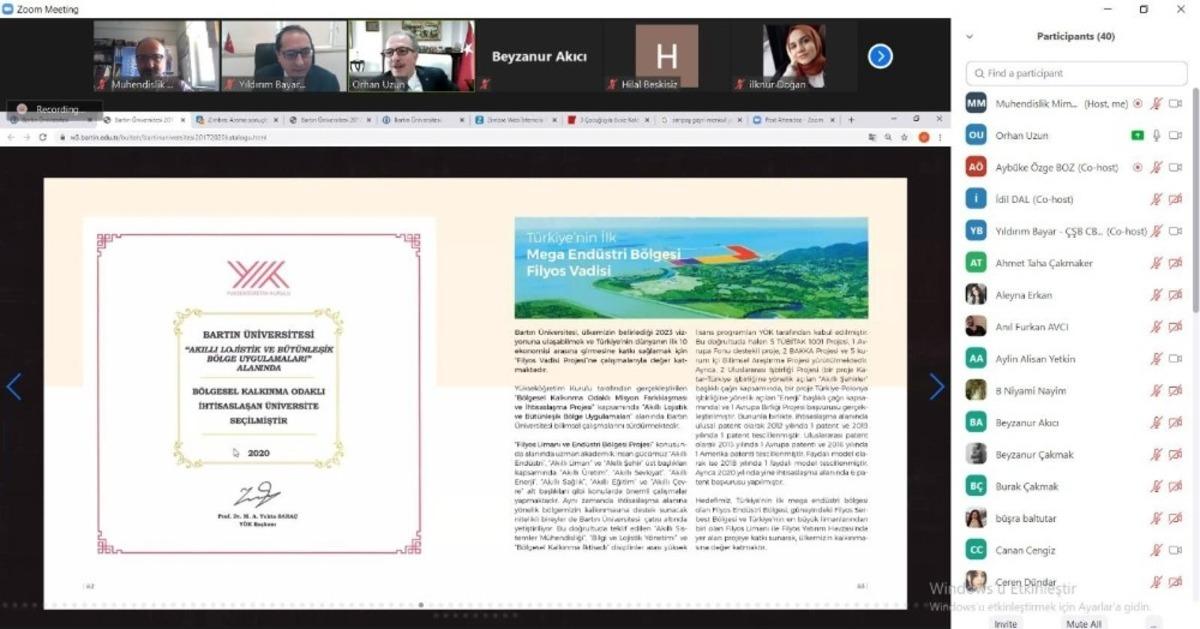Click Orhan Uzun's microphone icon
Image resolution: width=1200 pixels, height=629 pixels.
(1157, 135)
